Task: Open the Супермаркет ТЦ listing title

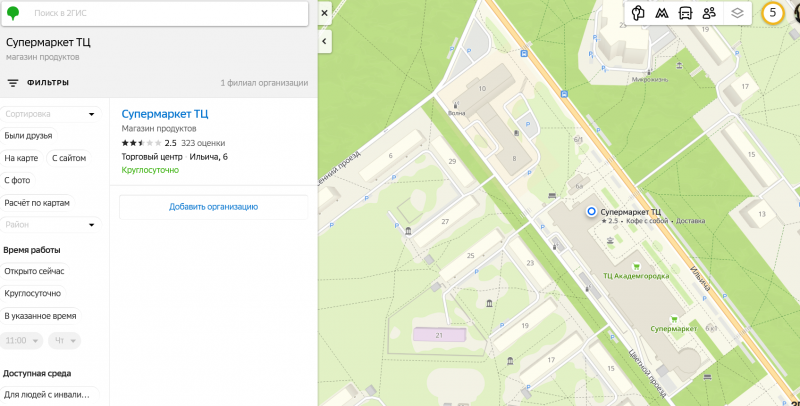Action: point(164,114)
